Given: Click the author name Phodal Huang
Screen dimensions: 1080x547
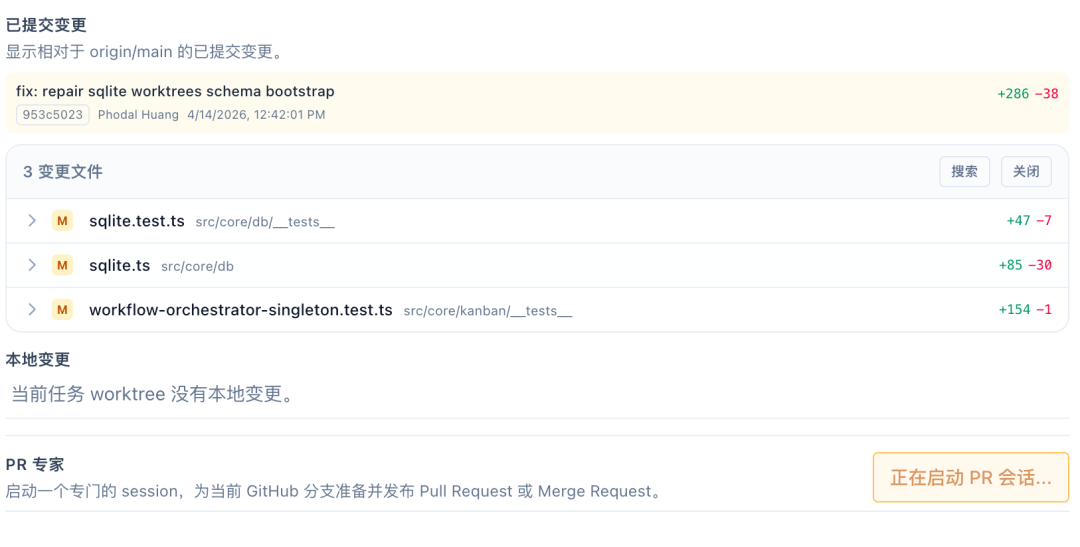Looking at the screenshot, I should (x=138, y=115).
